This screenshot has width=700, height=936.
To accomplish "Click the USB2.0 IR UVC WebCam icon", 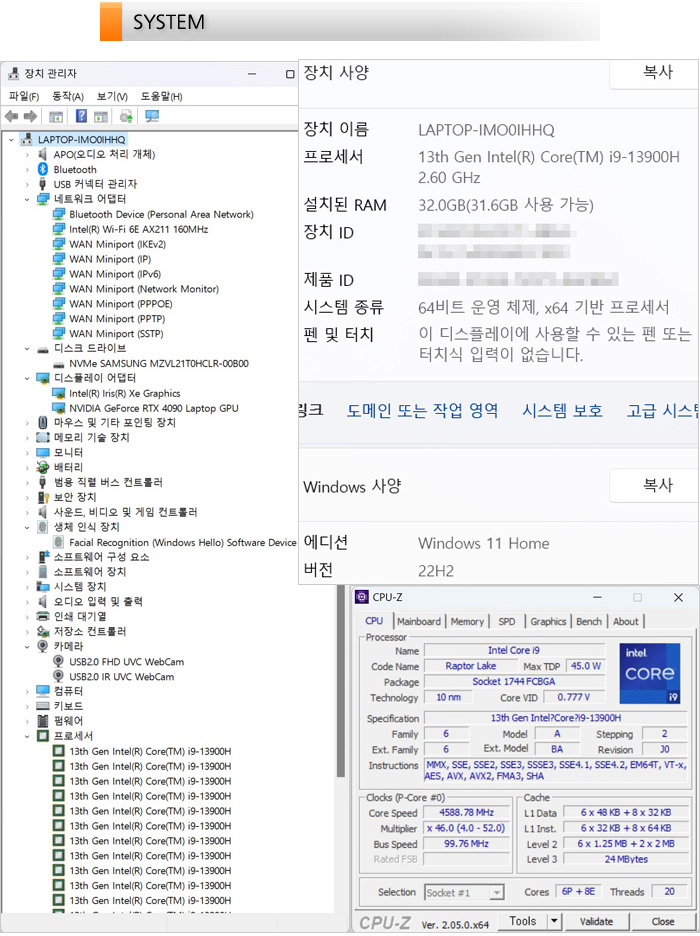I will (58, 676).
